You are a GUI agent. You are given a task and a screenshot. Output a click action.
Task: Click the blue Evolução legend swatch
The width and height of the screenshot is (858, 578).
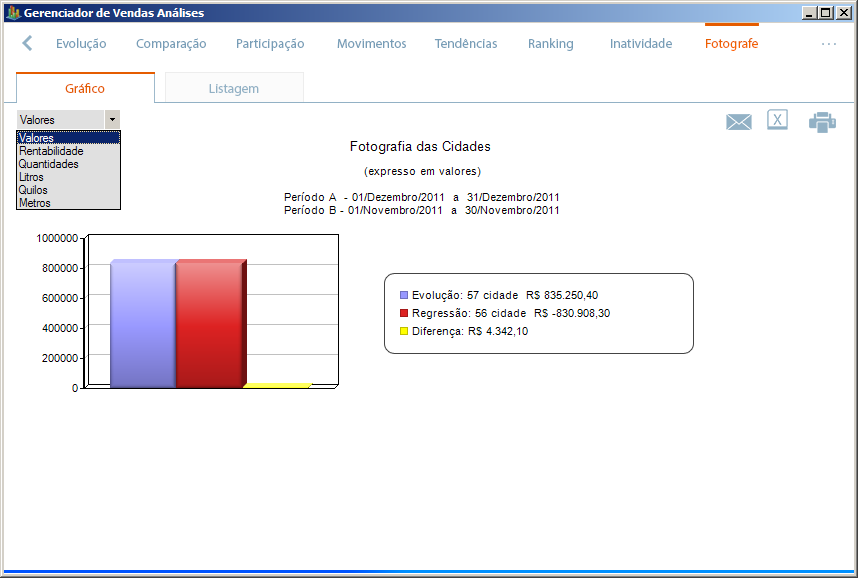click(404, 296)
